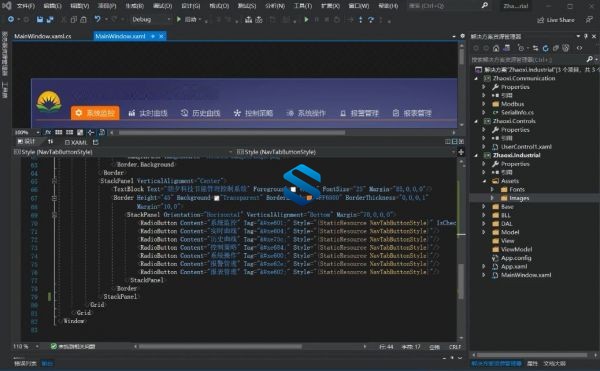Click the navigate backward circular icon
This screenshot has width=600, height=371.
(x=11, y=19)
